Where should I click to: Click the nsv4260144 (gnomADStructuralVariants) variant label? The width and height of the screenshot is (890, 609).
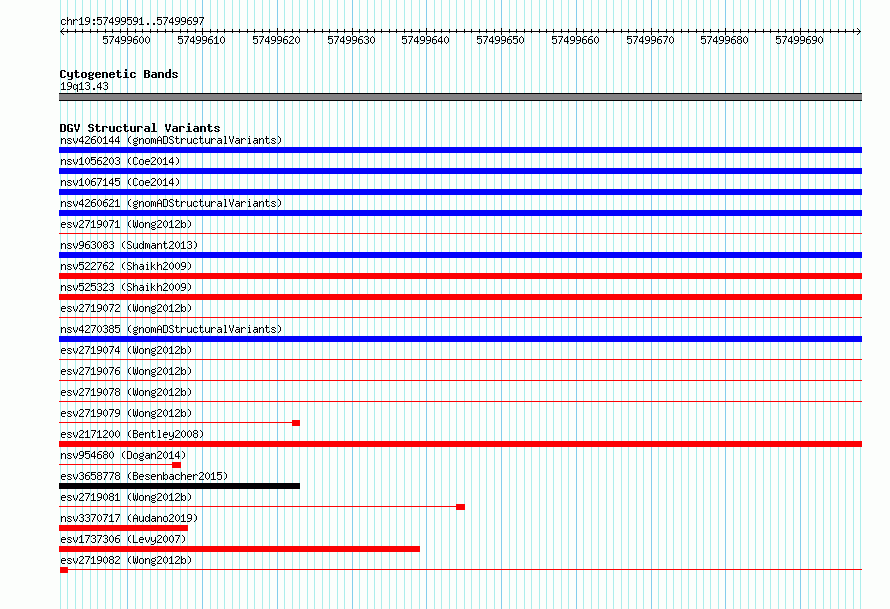pos(171,140)
